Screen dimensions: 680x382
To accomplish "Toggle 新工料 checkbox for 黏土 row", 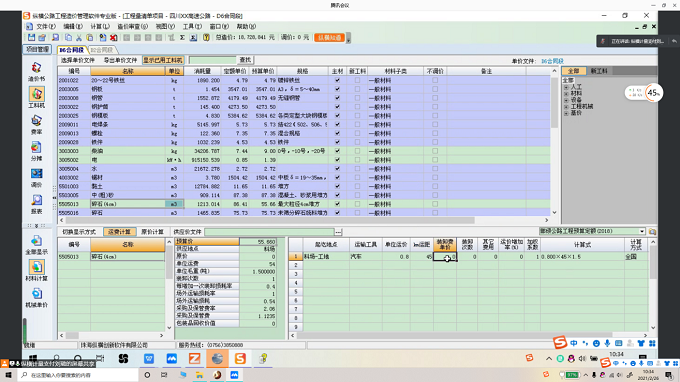I will coord(357,186).
